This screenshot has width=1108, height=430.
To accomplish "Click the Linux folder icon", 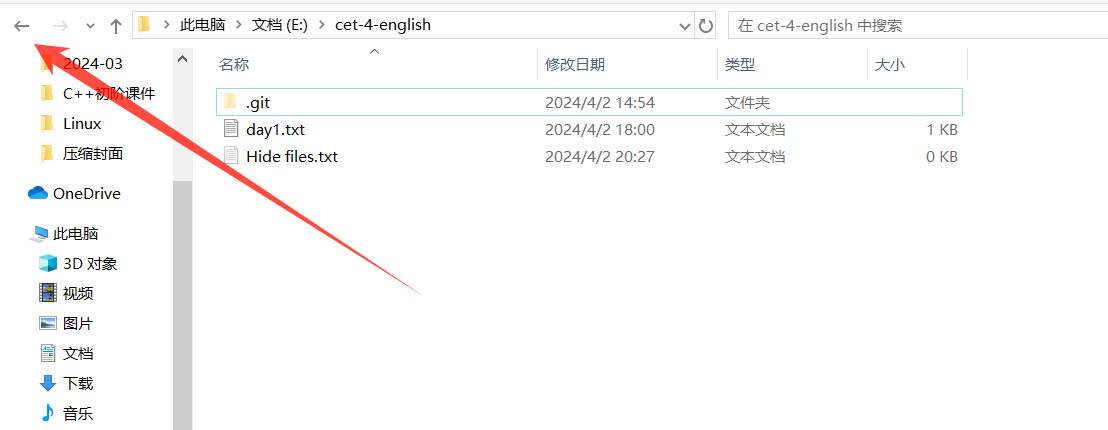I will [x=47, y=124].
